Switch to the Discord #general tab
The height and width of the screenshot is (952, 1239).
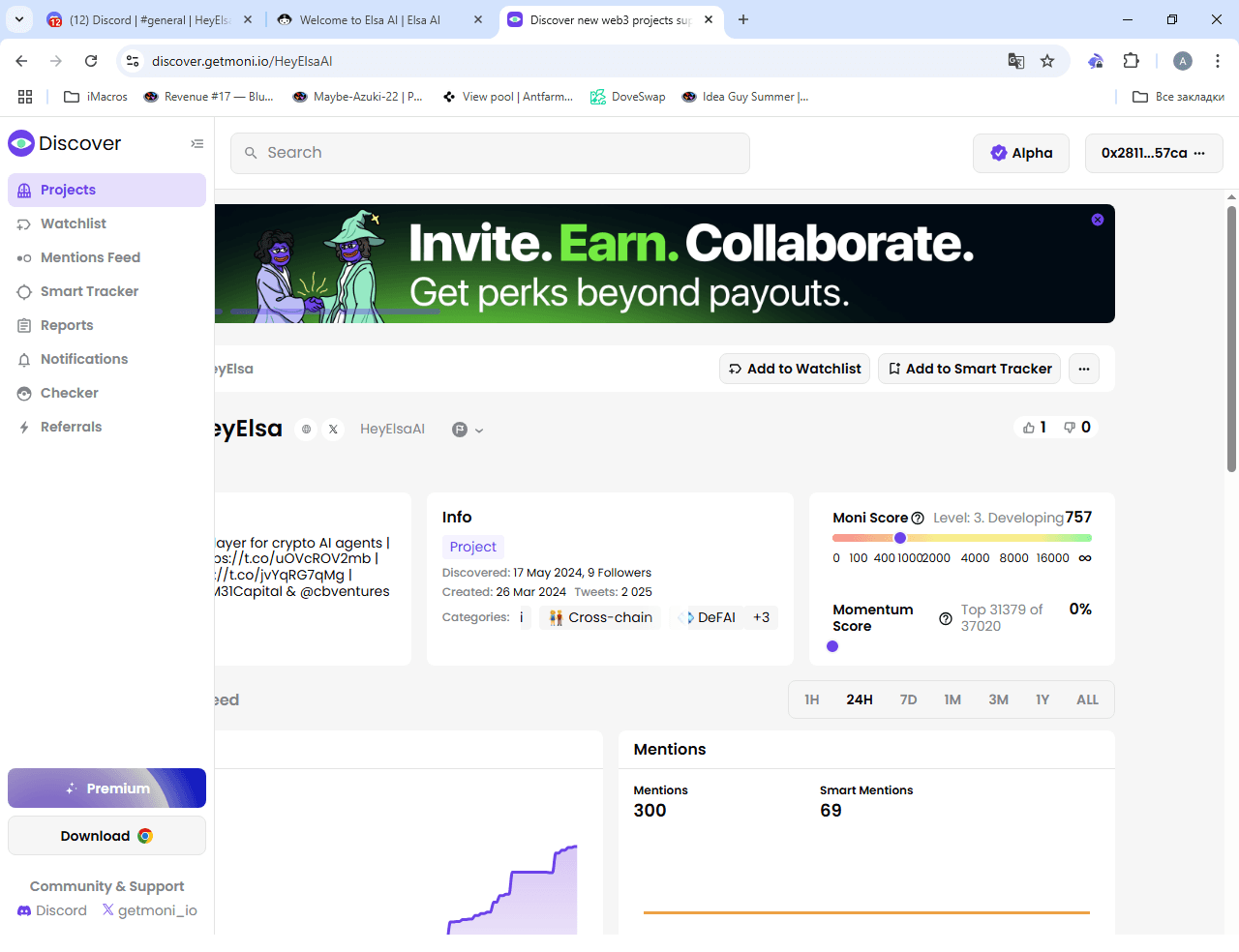[150, 19]
